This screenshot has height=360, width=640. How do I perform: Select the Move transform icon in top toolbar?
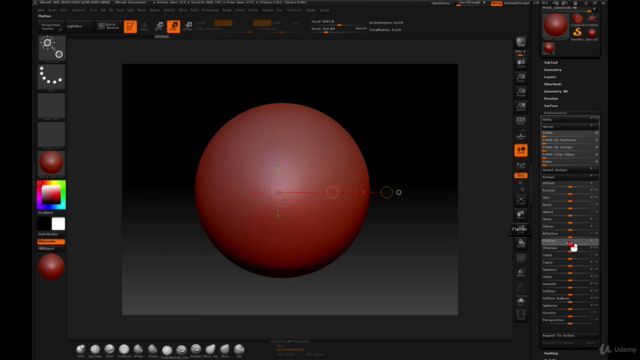click(159, 27)
